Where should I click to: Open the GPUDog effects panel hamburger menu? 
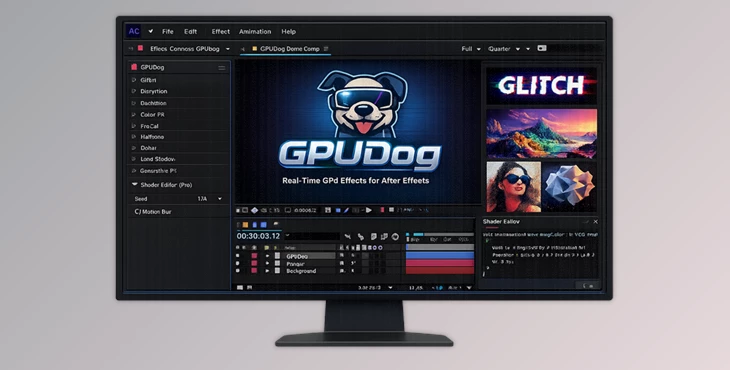[222, 68]
